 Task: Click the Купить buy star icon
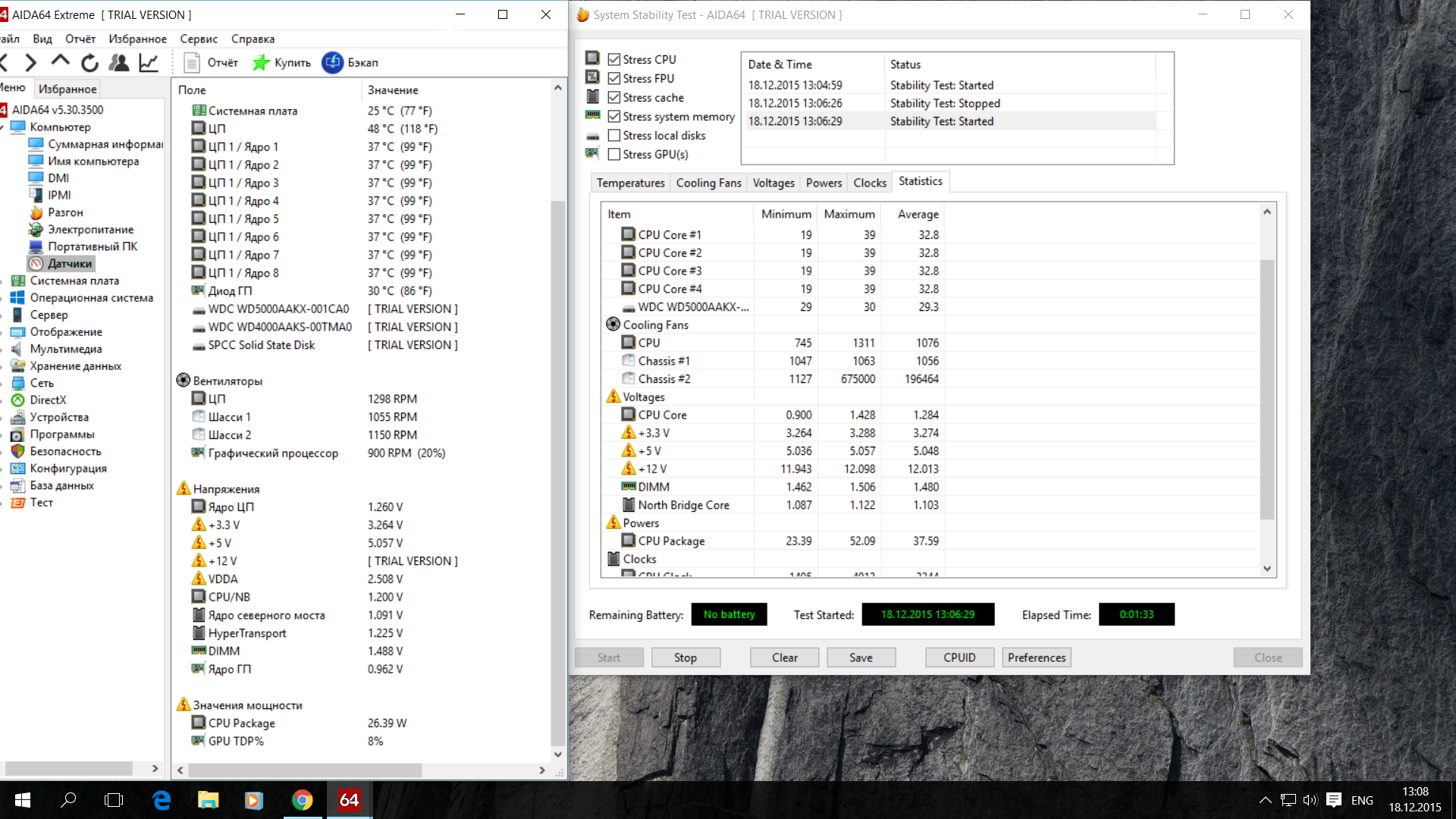pyautogui.click(x=261, y=63)
